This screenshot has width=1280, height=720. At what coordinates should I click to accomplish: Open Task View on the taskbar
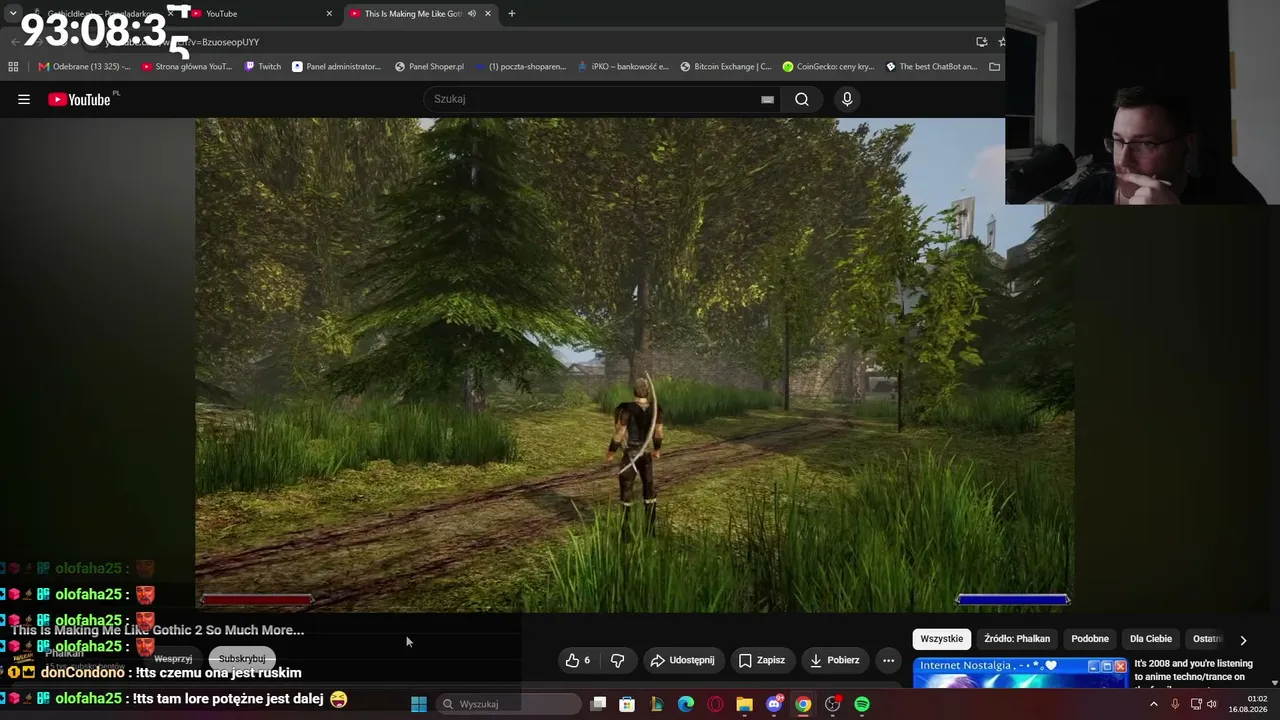click(x=598, y=704)
